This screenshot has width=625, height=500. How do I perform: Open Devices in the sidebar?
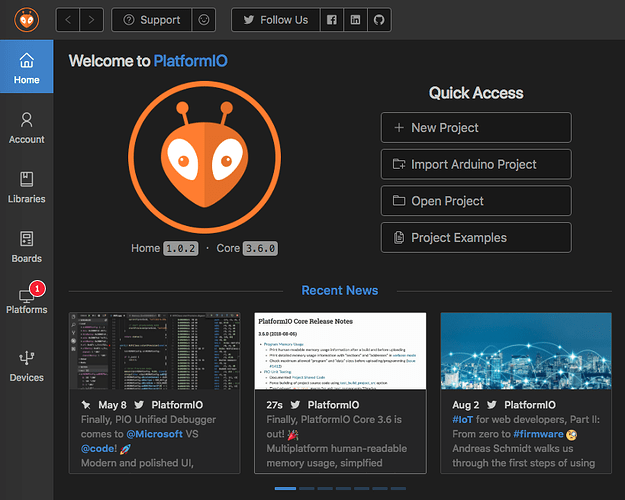click(27, 366)
